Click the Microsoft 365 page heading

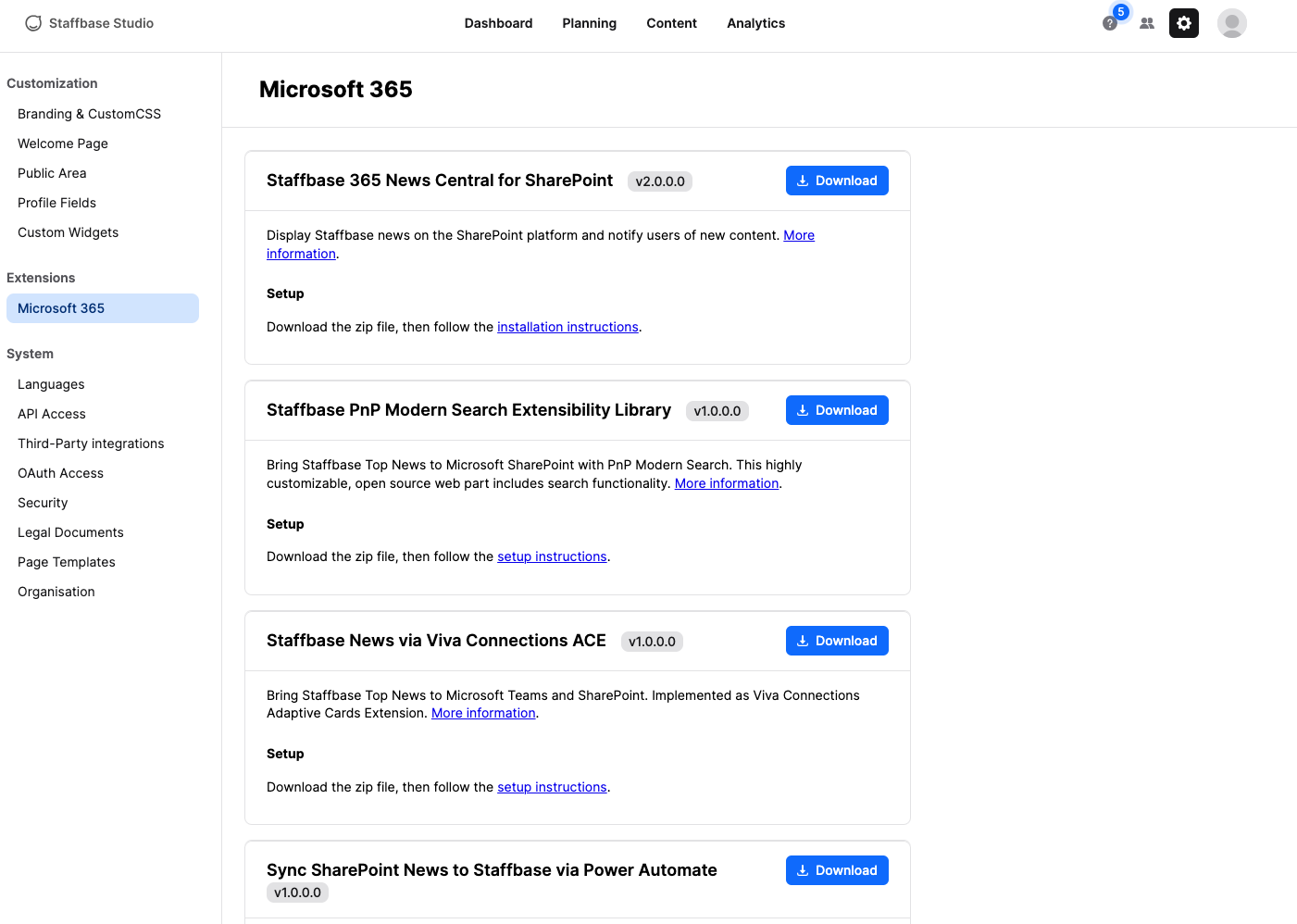336,90
